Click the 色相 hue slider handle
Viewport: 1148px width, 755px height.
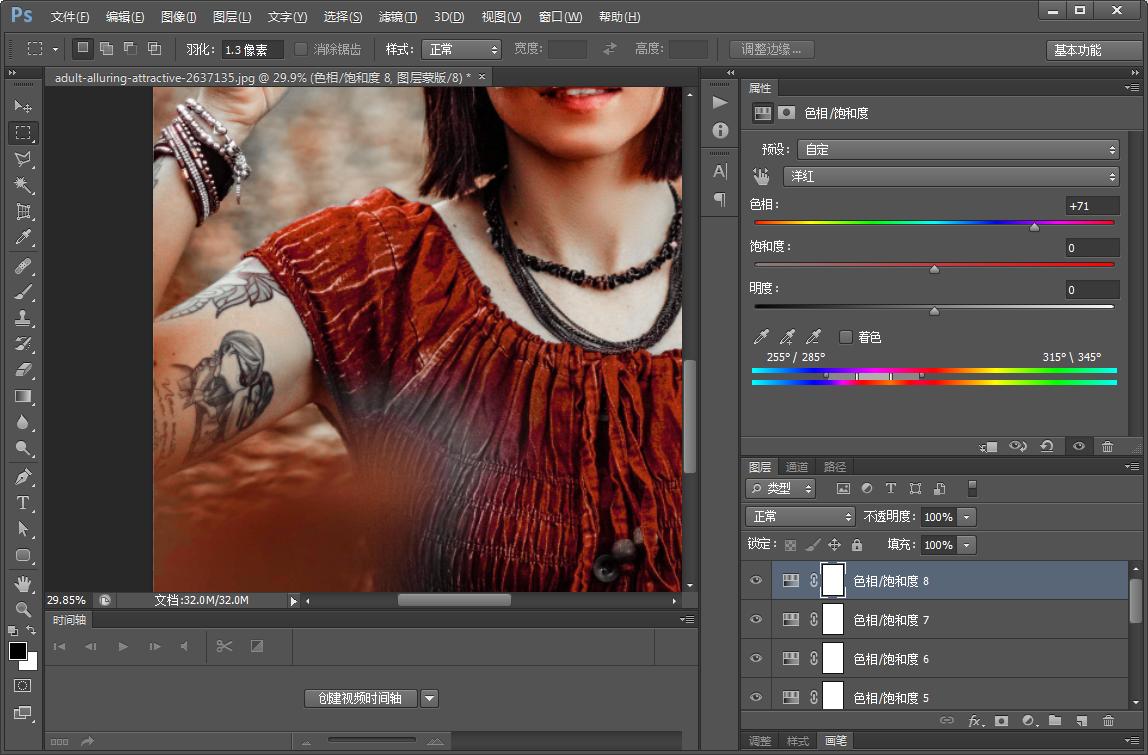(x=1034, y=227)
